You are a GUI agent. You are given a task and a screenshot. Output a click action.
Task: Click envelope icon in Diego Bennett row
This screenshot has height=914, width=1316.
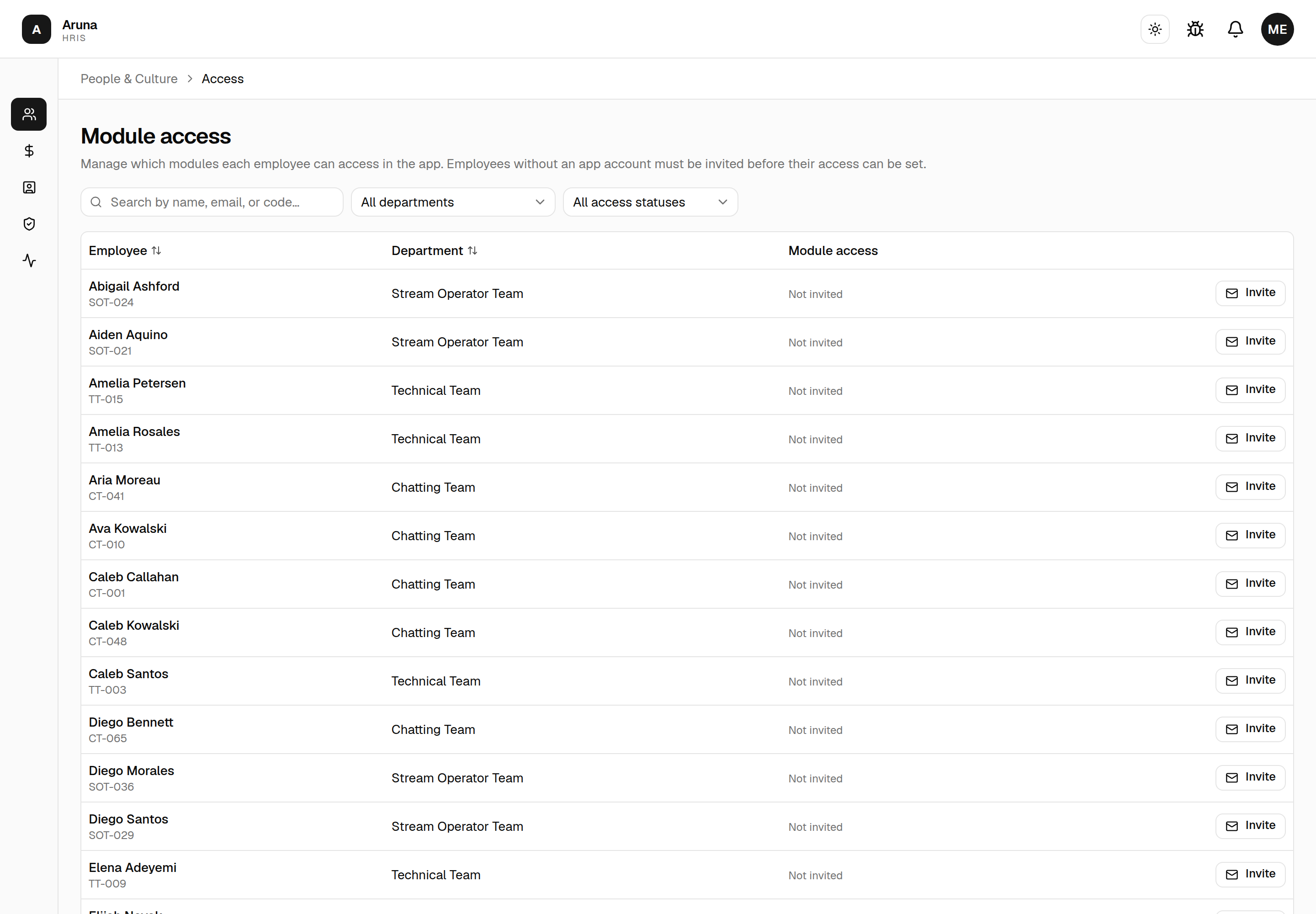point(1232,729)
